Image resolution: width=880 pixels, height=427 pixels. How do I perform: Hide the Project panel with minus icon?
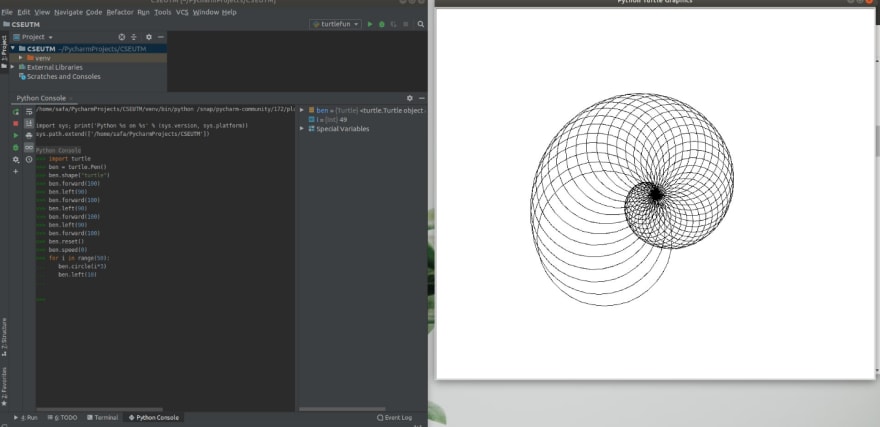(x=161, y=37)
